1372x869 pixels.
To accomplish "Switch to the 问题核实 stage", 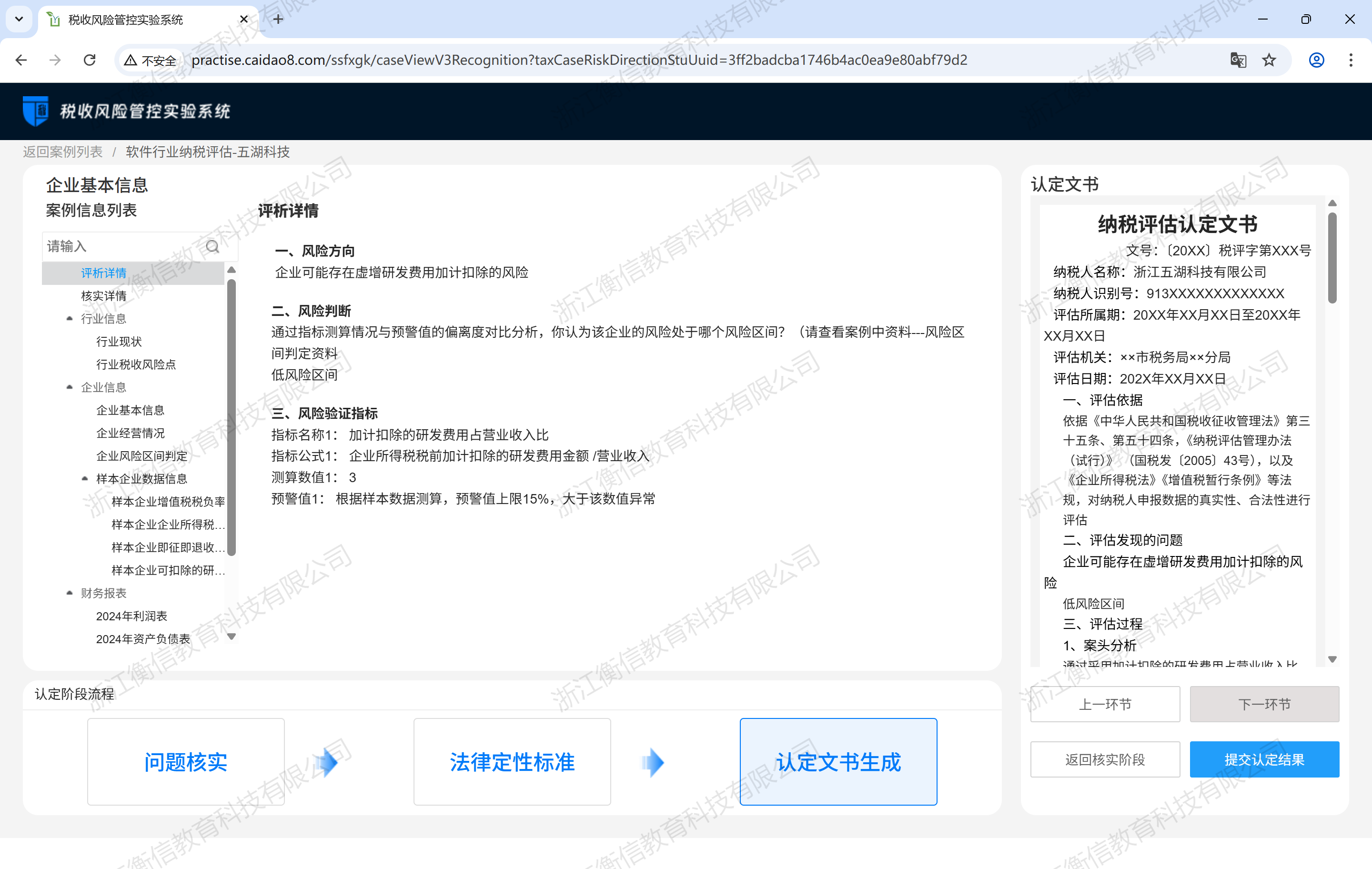I will [x=186, y=761].
